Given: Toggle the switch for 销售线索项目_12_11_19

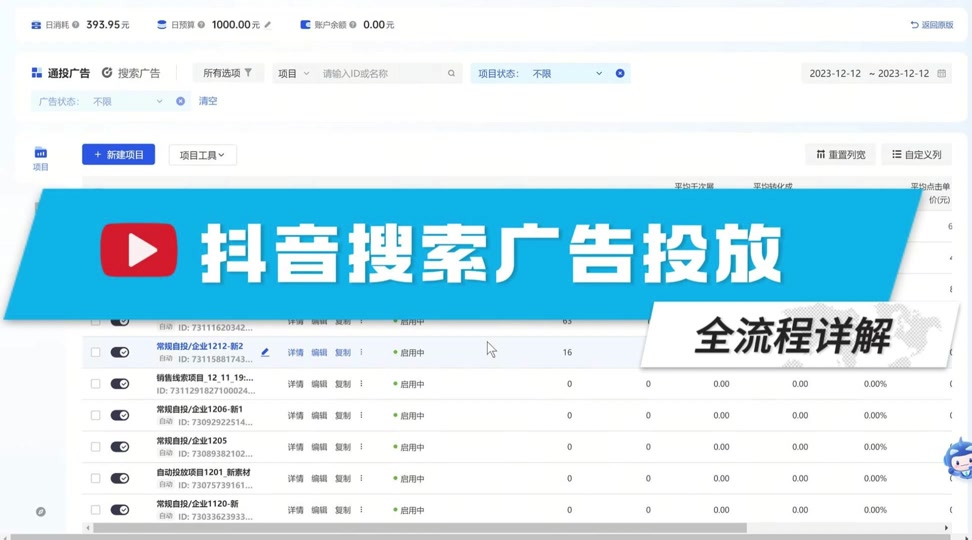Looking at the screenshot, I should pyautogui.click(x=120, y=384).
